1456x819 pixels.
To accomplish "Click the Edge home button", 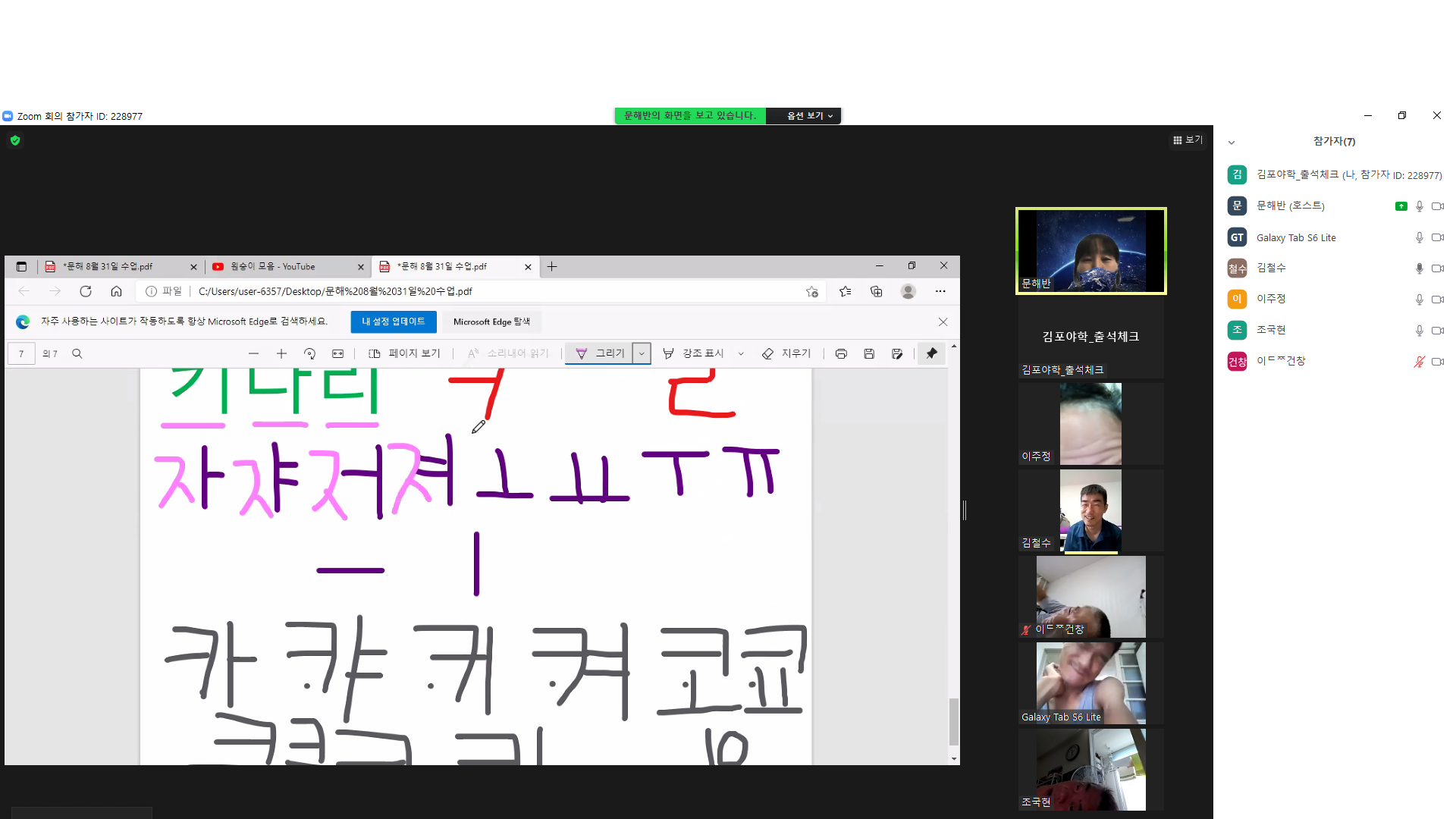I will [x=116, y=291].
